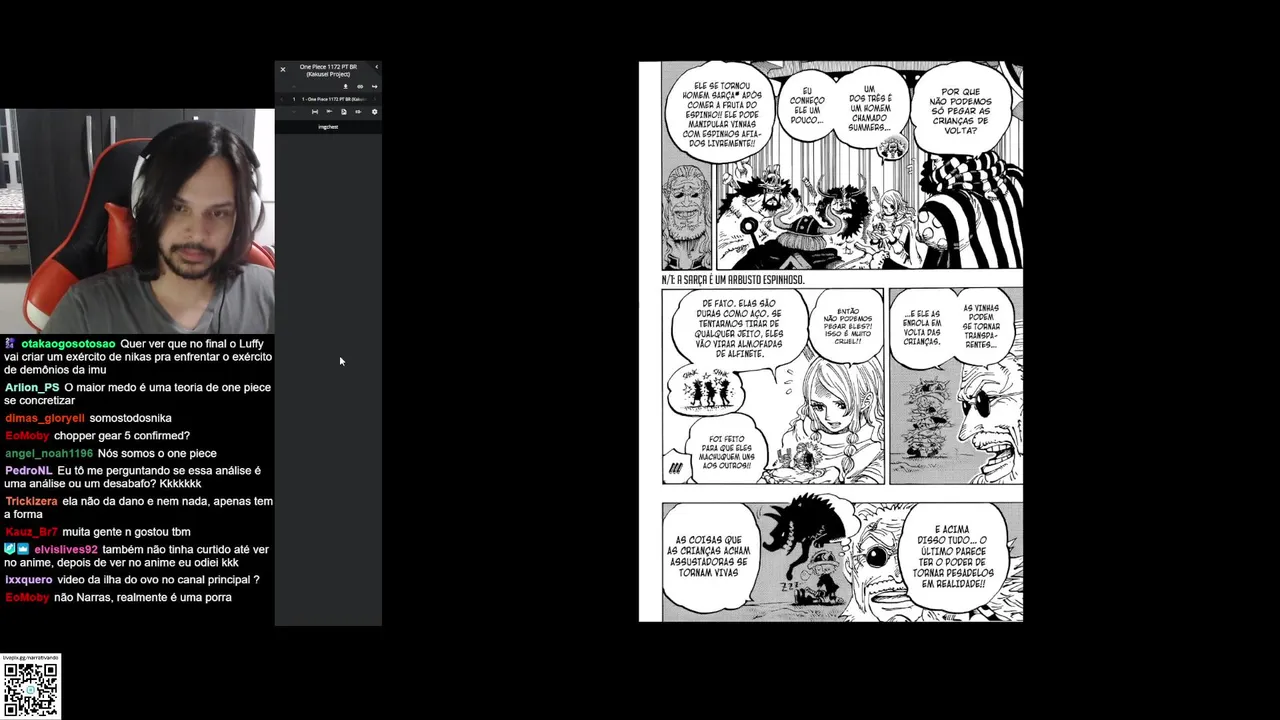Click the message 'muita gente n gostou tbm'
Viewport: 1280px width, 720px height.
[x=126, y=532]
